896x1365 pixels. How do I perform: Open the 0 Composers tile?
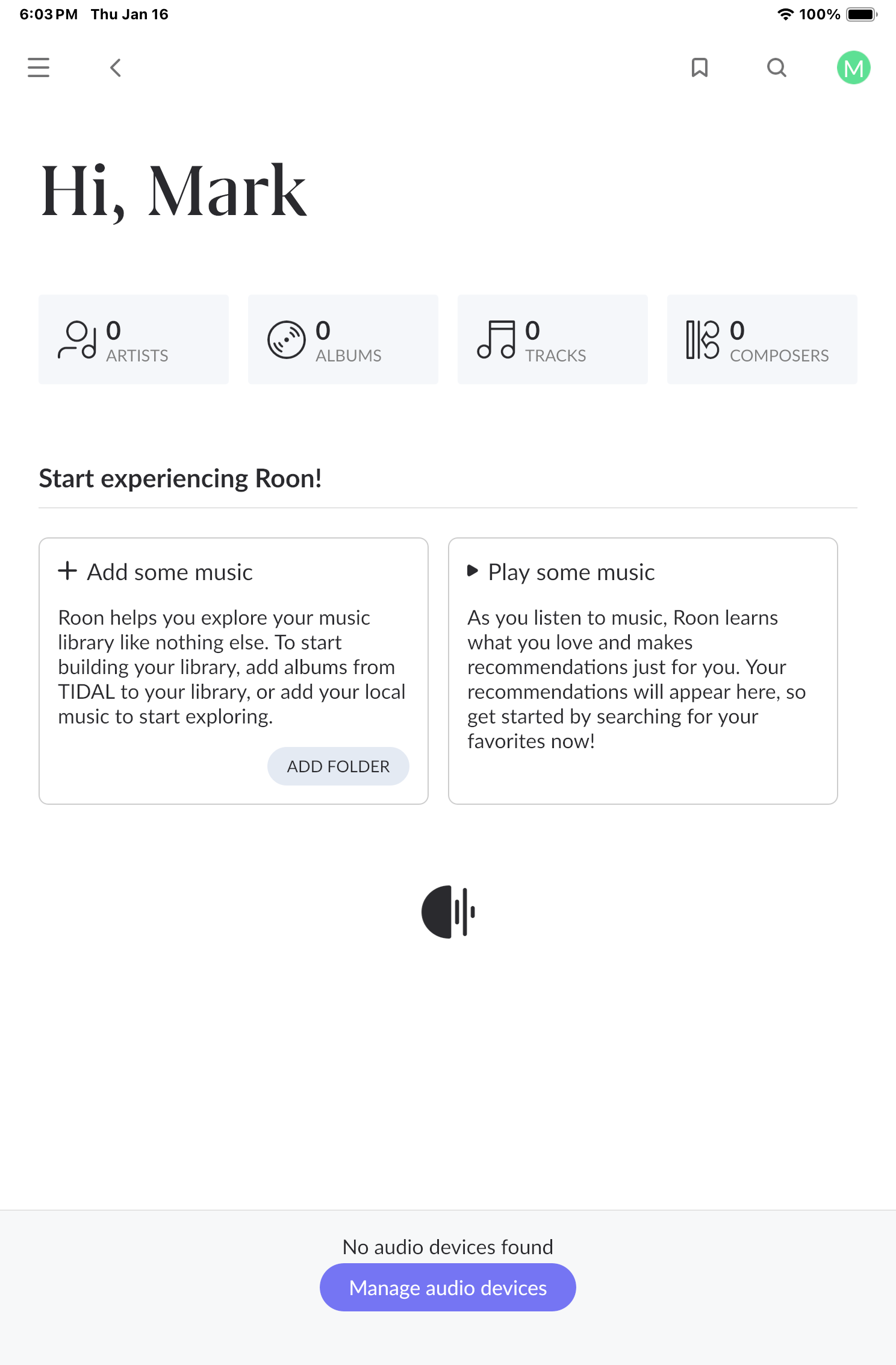point(762,339)
